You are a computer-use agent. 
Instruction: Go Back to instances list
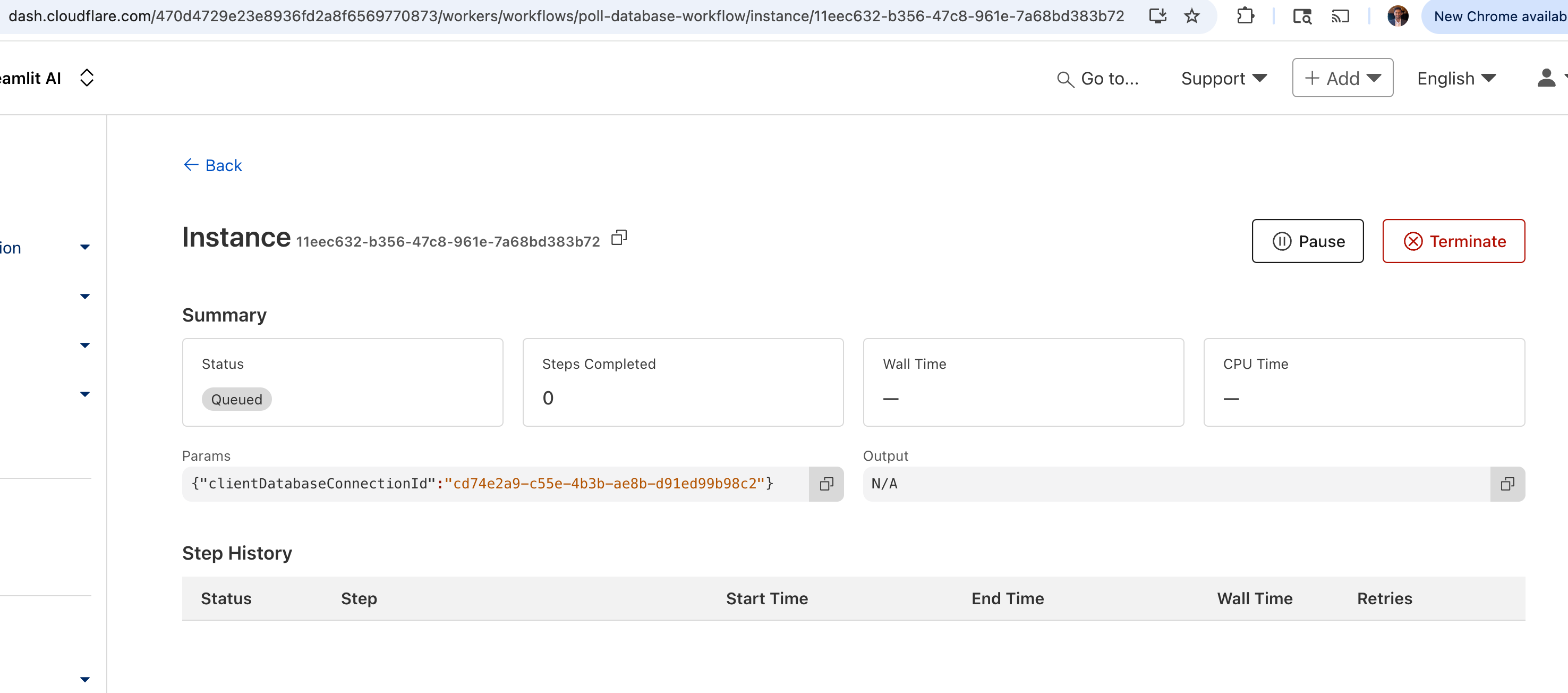(212, 165)
